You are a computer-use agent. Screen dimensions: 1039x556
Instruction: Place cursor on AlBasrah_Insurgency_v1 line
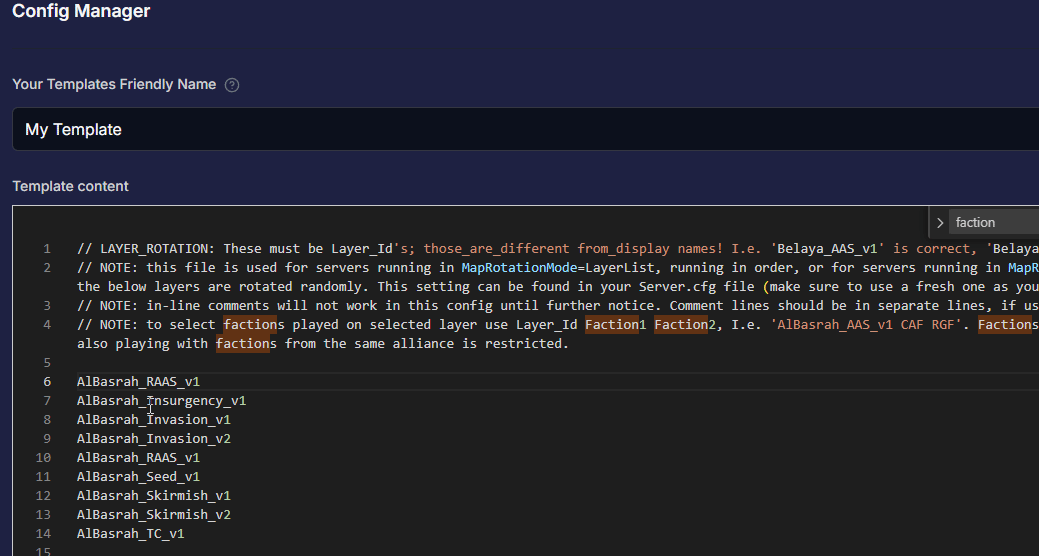(x=161, y=401)
